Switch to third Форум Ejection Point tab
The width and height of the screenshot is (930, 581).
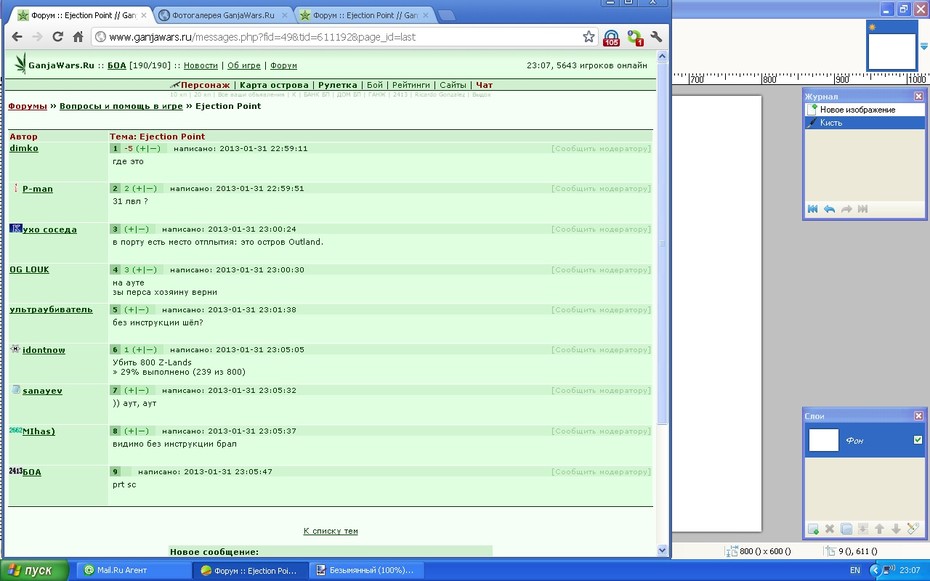(x=363, y=15)
